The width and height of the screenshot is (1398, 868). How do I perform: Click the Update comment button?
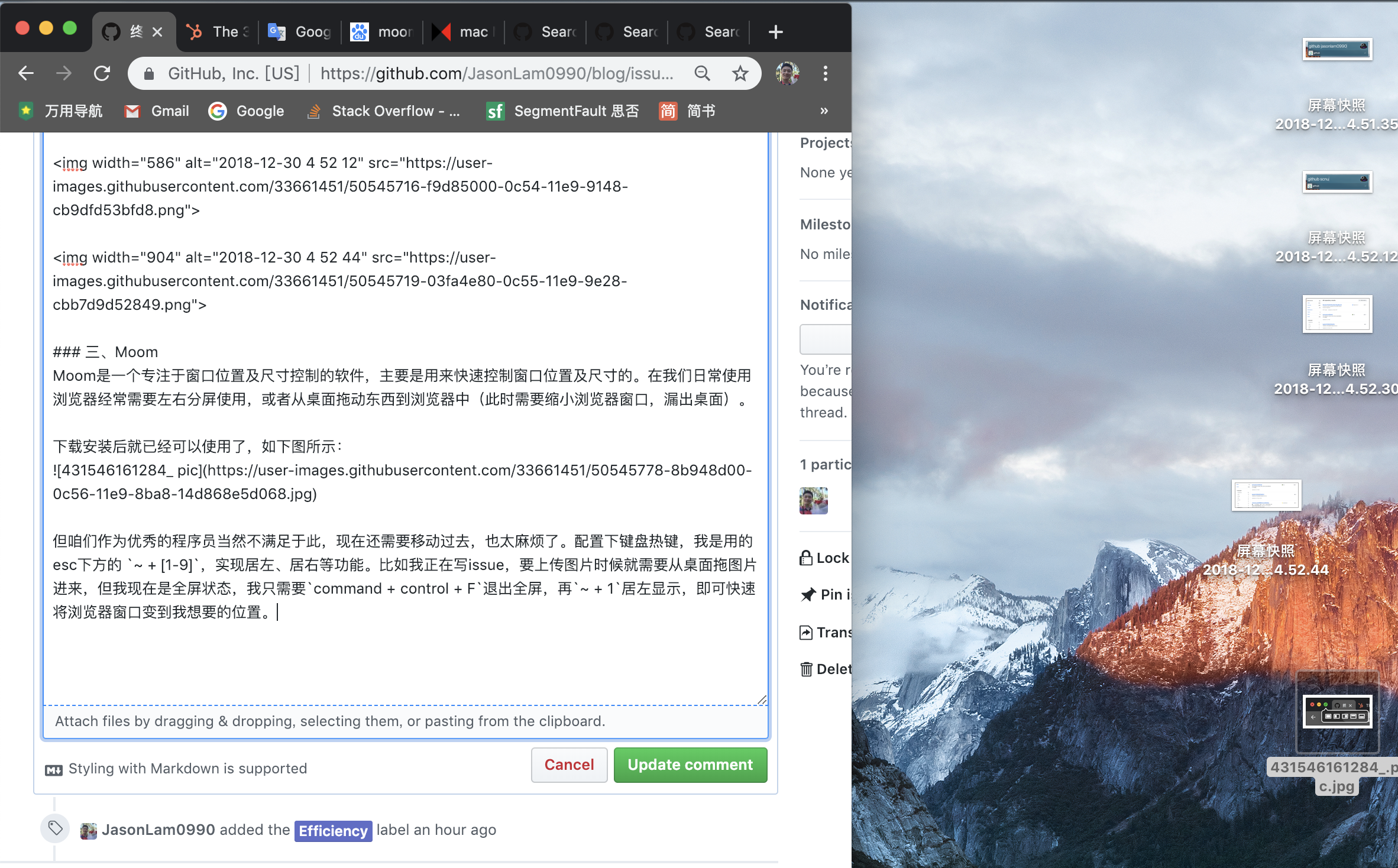click(690, 765)
